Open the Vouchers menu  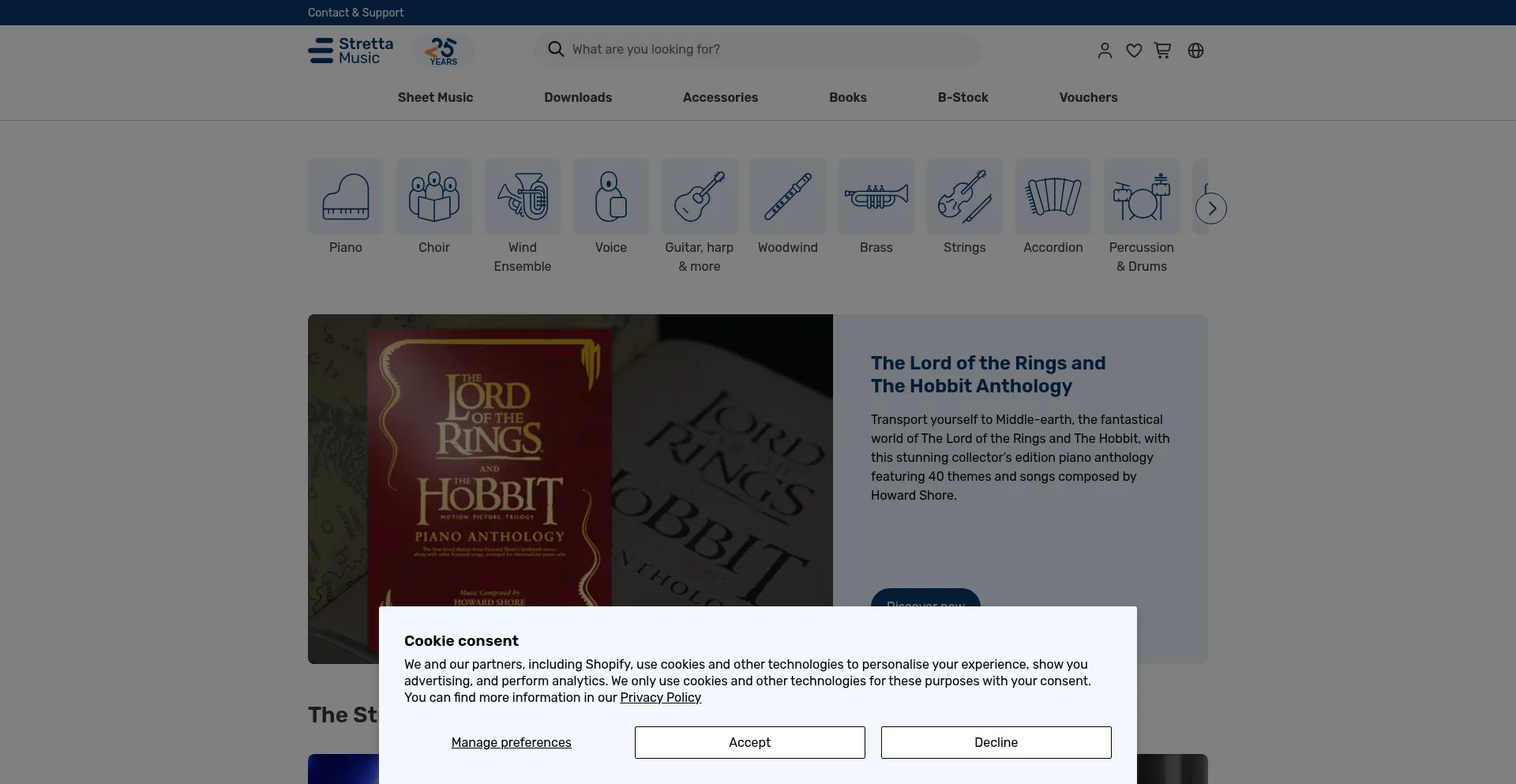(x=1088, y=97)
